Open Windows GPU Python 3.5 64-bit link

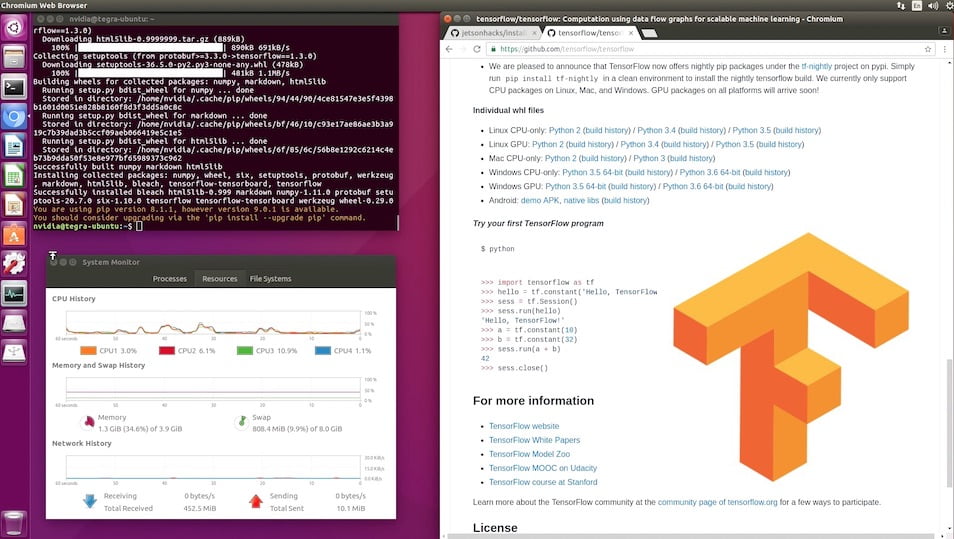pos(576,186)
